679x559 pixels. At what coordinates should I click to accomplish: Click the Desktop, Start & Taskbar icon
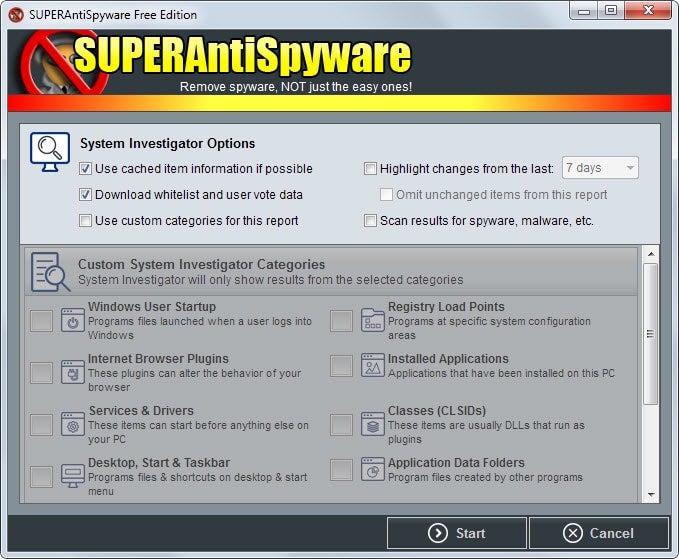click(x=73, y=476)
